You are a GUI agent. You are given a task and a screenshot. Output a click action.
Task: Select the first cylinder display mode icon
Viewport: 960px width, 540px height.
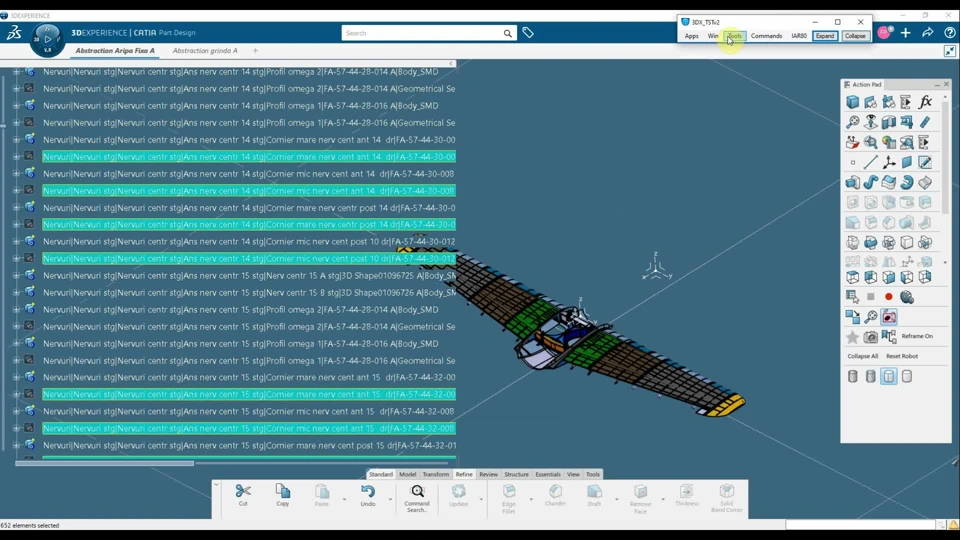(x=852, y=376)
